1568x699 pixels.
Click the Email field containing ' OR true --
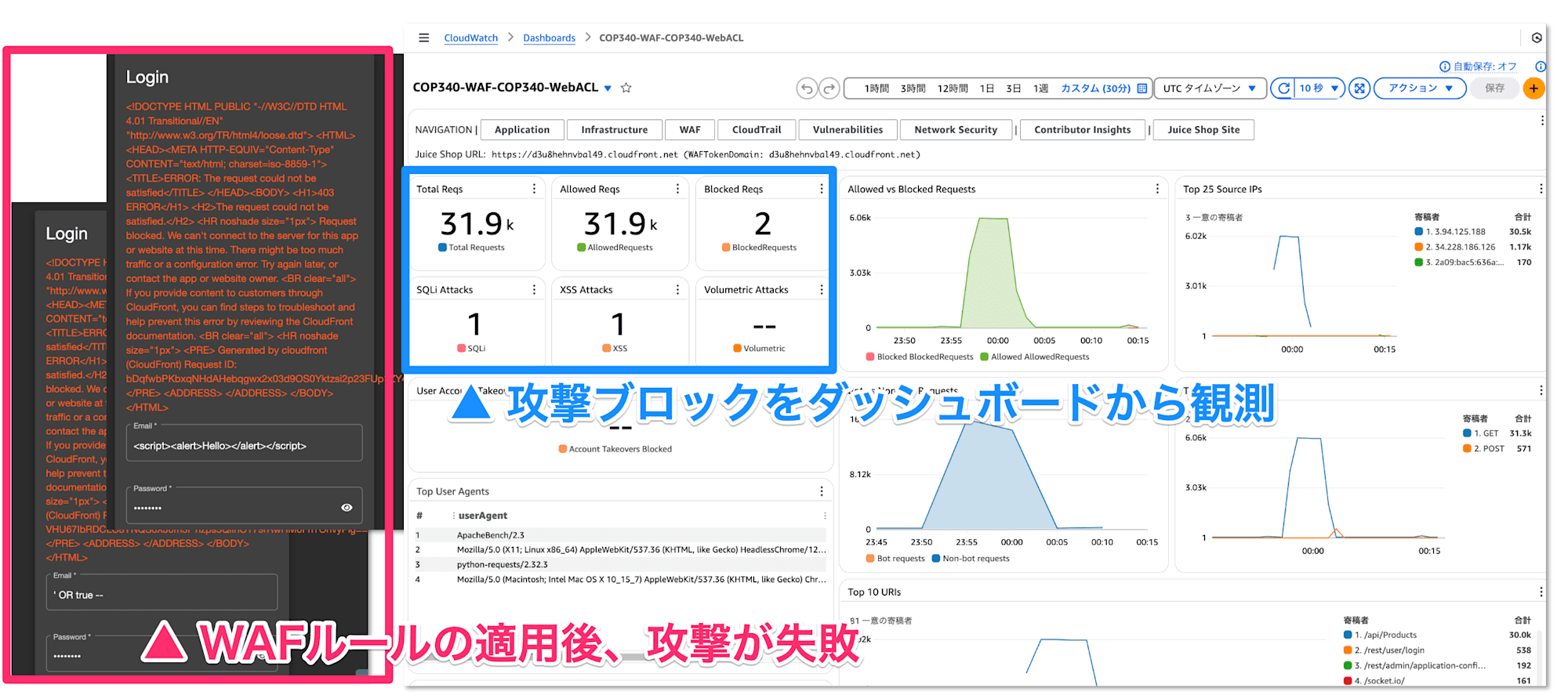(162, 592)
